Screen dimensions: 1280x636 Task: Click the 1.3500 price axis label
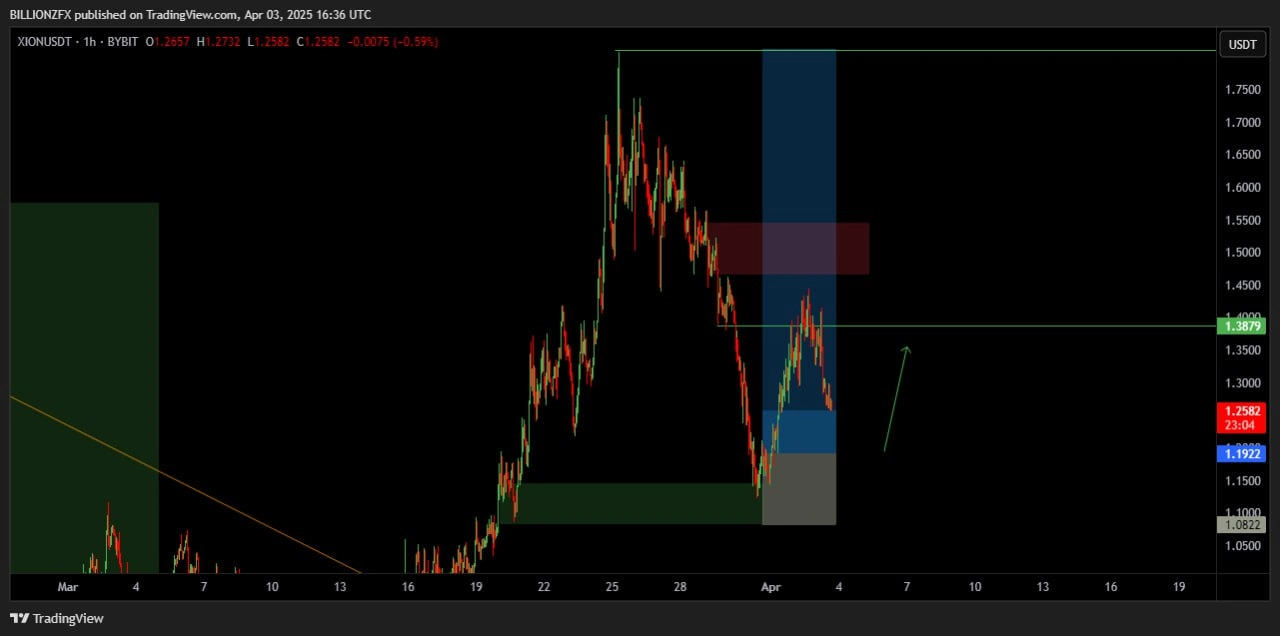[x=1242, y=350]
